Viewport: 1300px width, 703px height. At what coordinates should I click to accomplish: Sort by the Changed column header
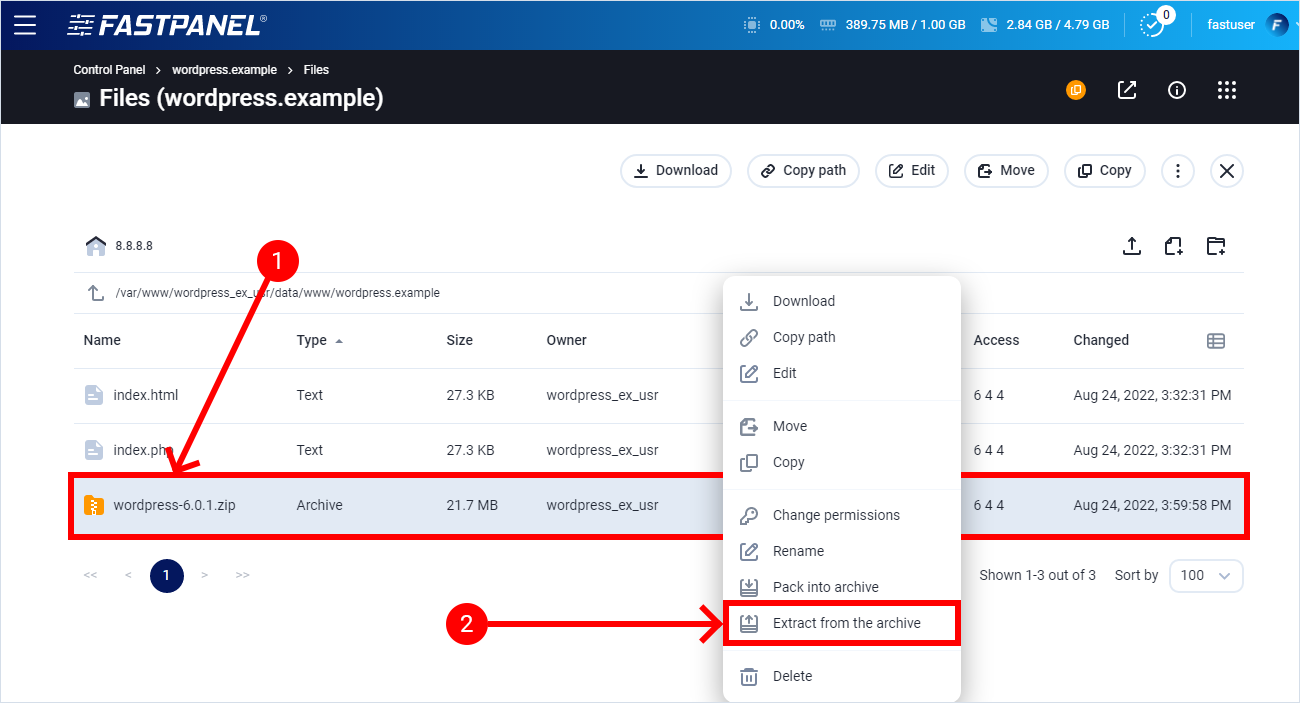pos(1101,340)
